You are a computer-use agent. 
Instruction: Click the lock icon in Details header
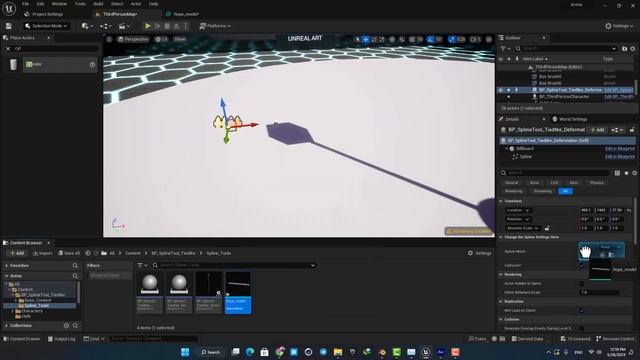point(632,130)
